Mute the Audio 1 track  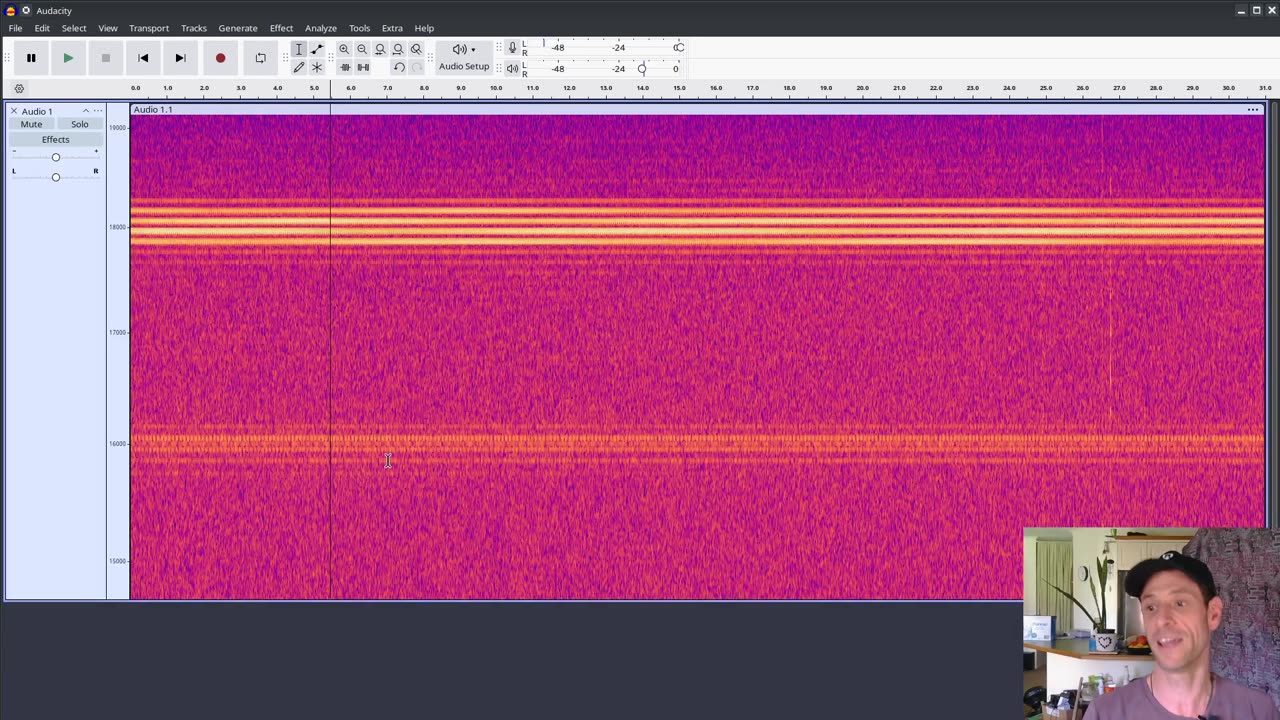point(32,124)
